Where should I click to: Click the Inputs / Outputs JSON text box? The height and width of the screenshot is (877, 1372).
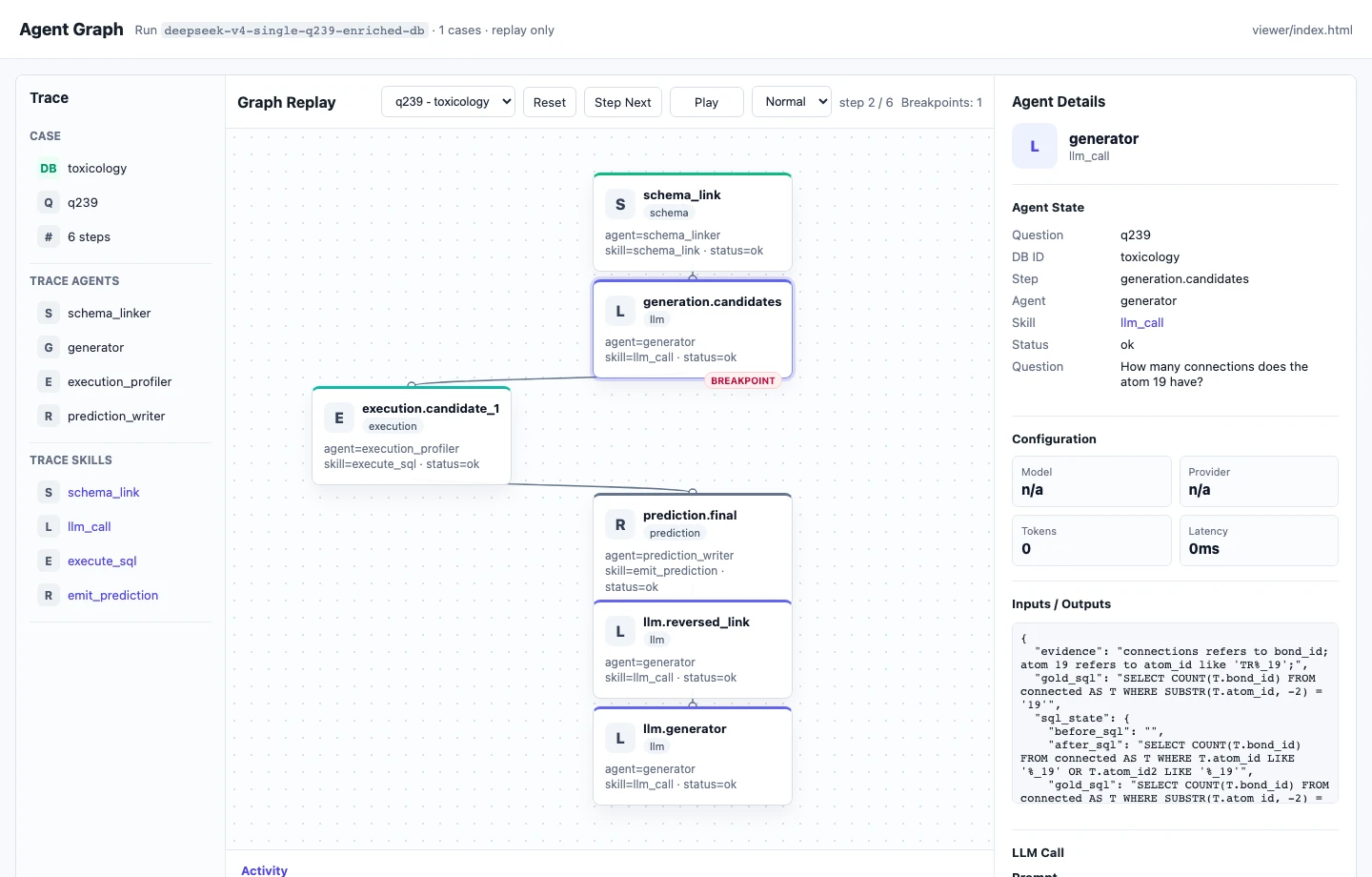pyautogui.click(x=1175, y=713)
